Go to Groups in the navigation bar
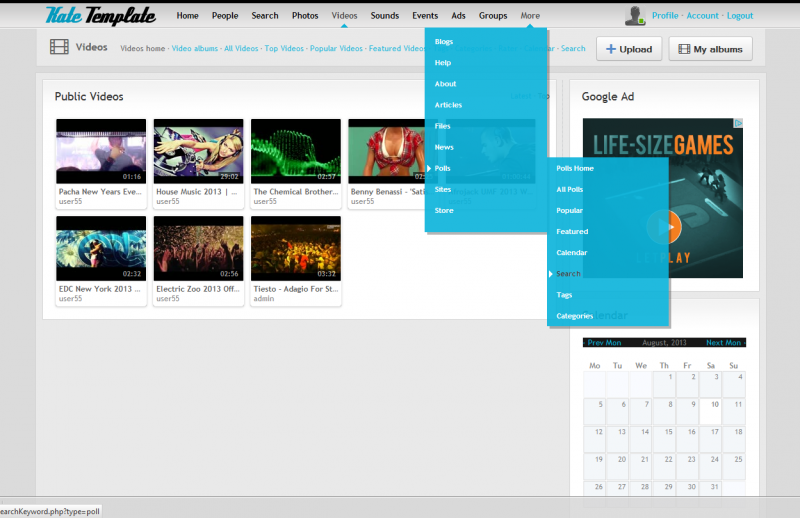Screen dimensions: 800x518 pos(493,16)
